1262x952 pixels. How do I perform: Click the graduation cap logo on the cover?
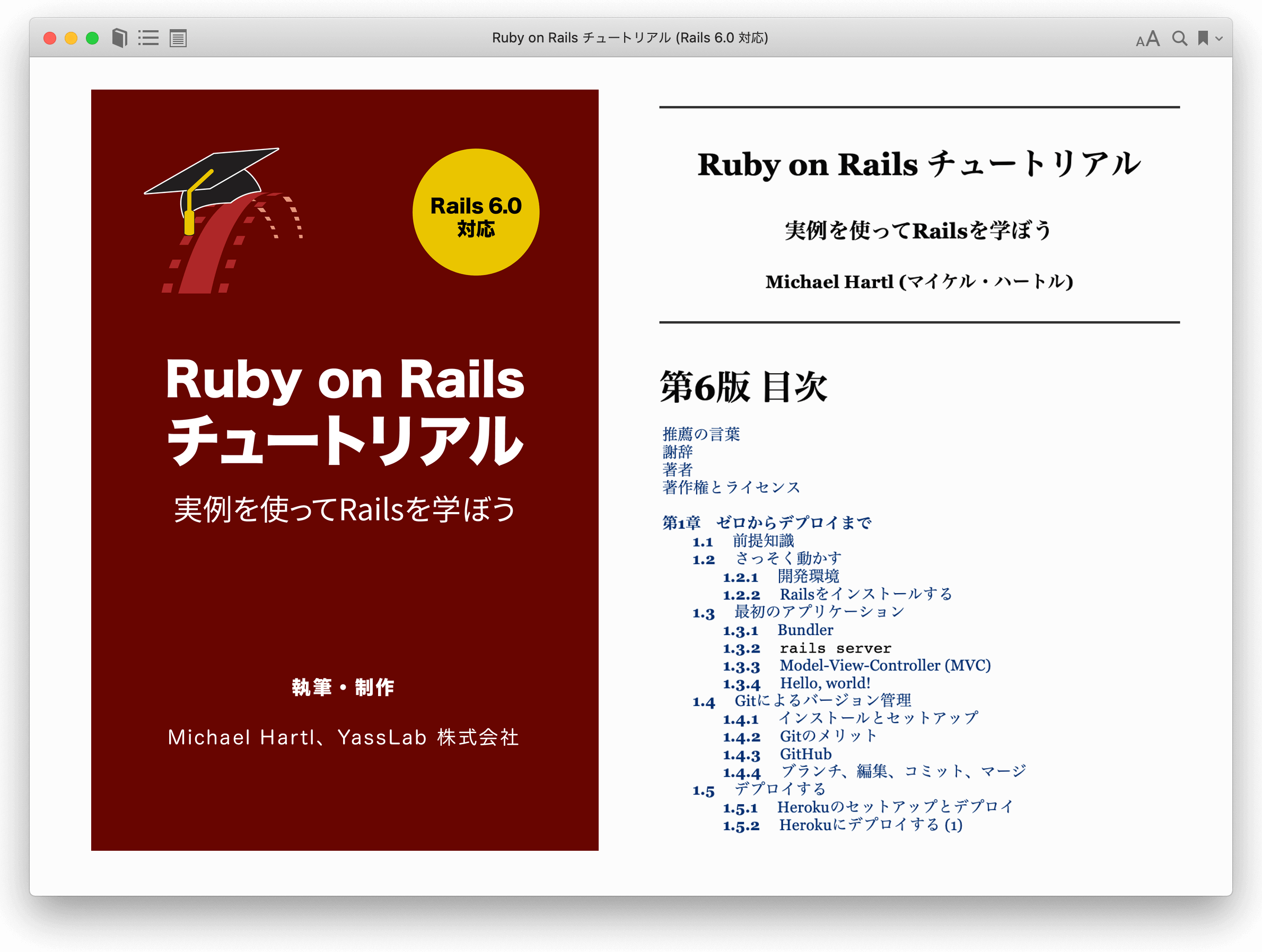tap(223, 220)
